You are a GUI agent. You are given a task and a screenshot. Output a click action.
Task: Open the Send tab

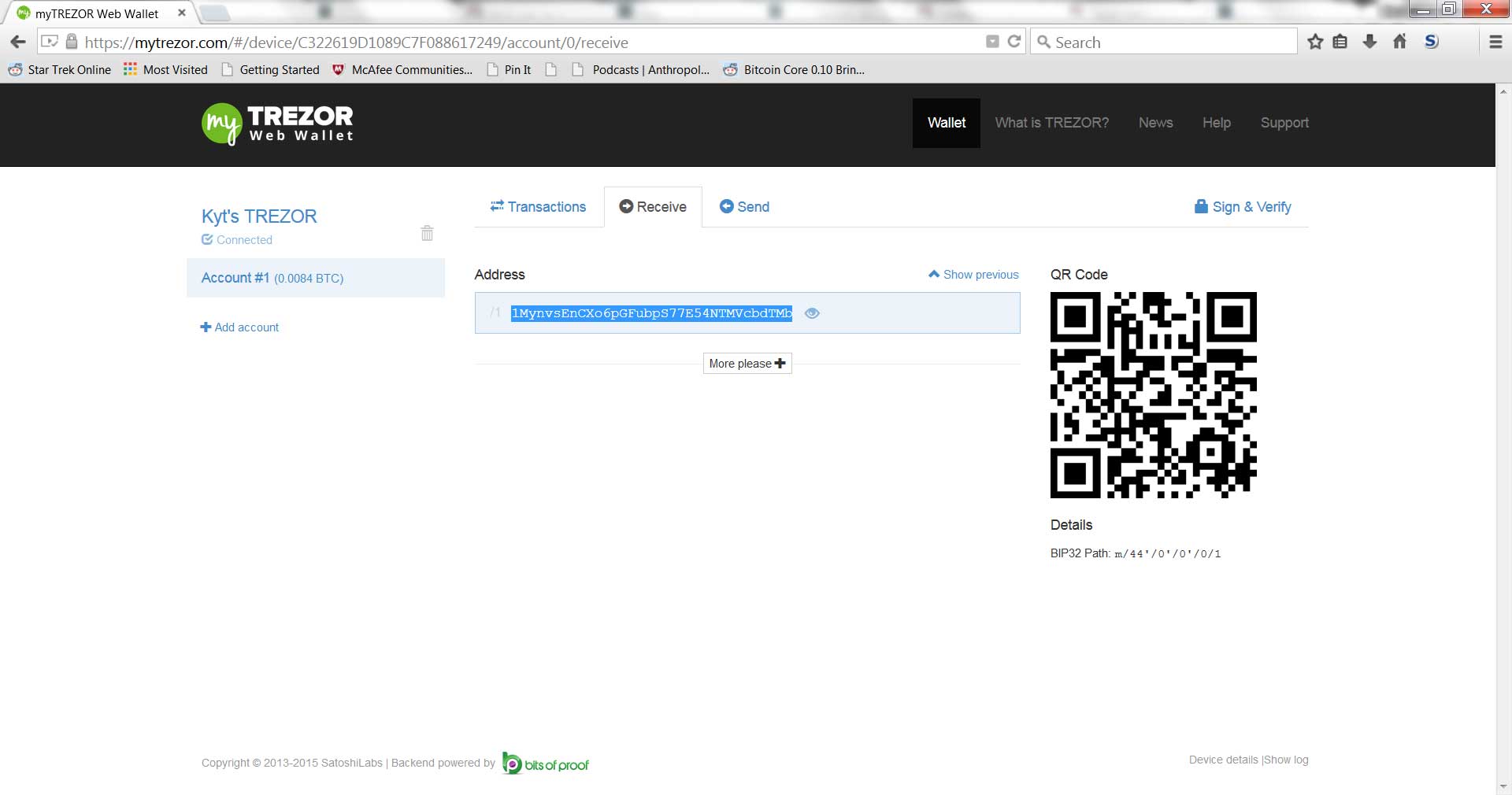[744, 207]
